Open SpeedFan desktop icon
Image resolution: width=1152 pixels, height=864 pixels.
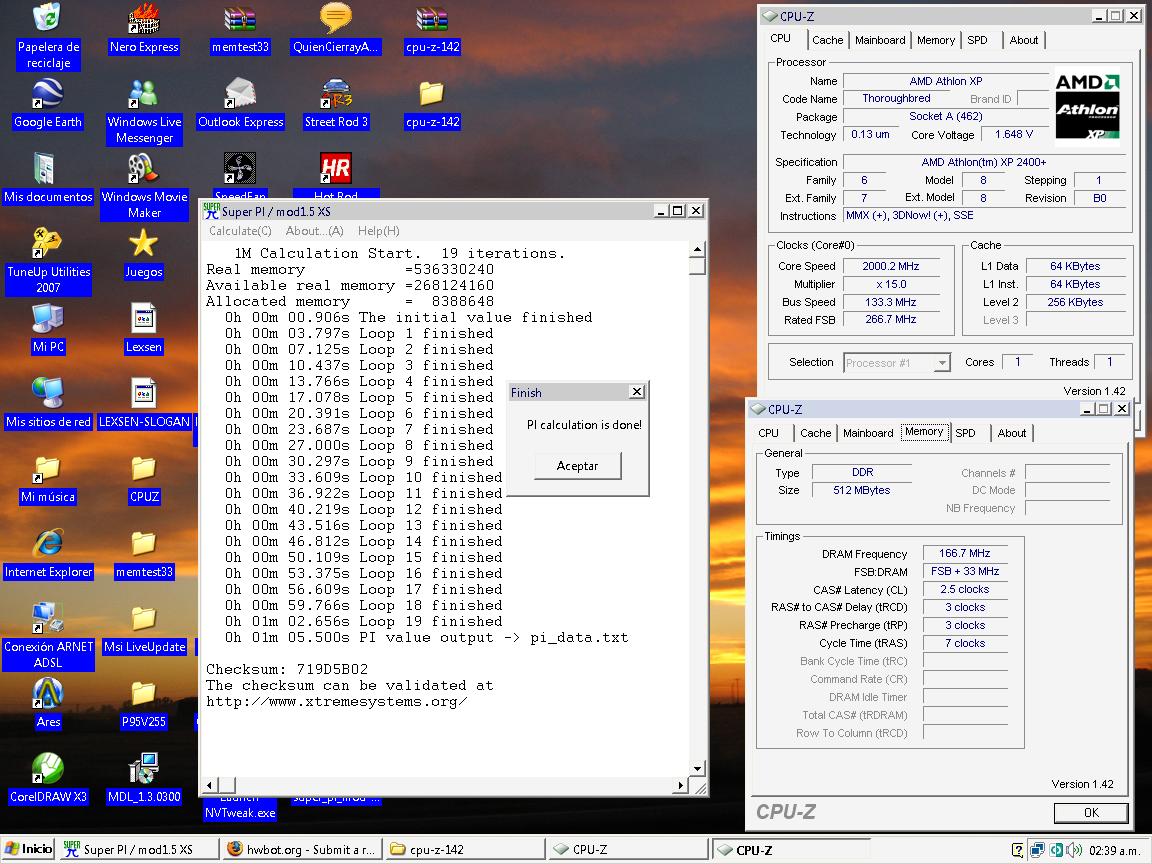click(x=240, y=168)
